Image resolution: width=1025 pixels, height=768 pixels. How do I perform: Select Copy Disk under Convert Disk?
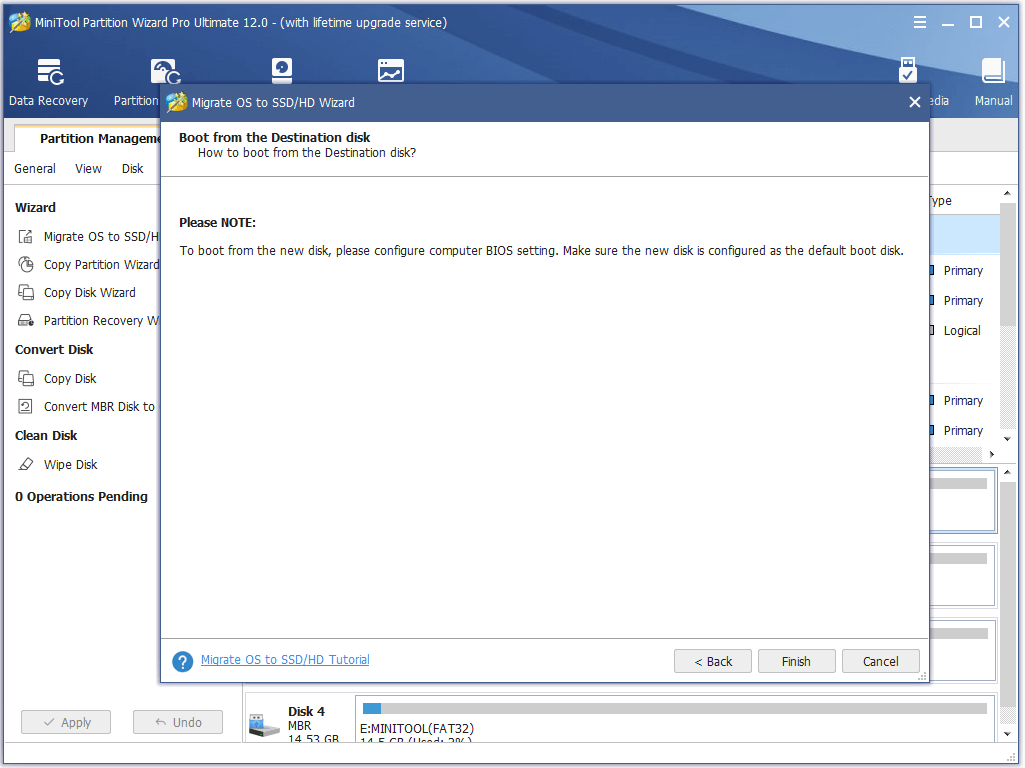click(x=70, y=378)
